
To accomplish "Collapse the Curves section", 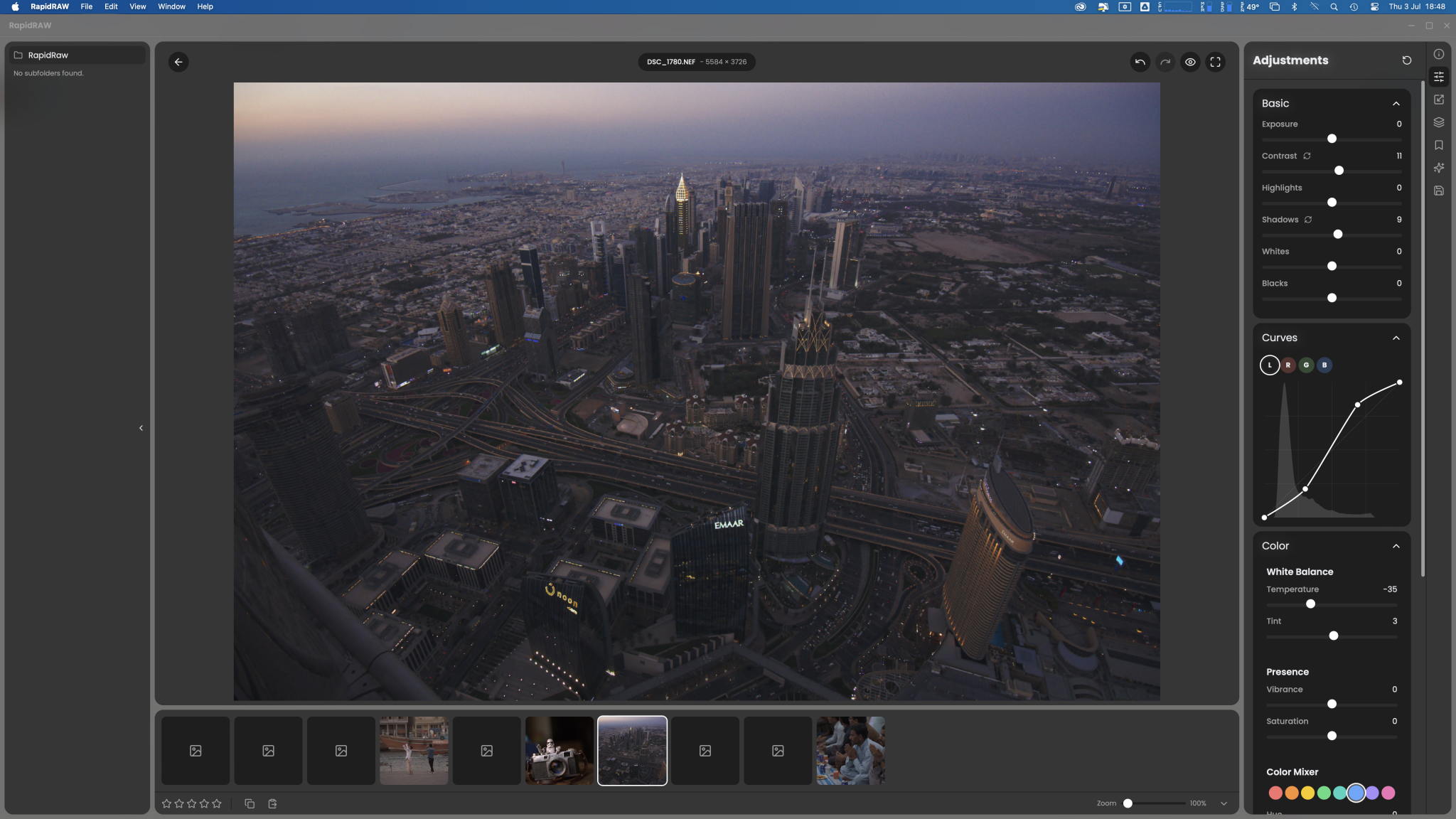I will coord(1396,338).
